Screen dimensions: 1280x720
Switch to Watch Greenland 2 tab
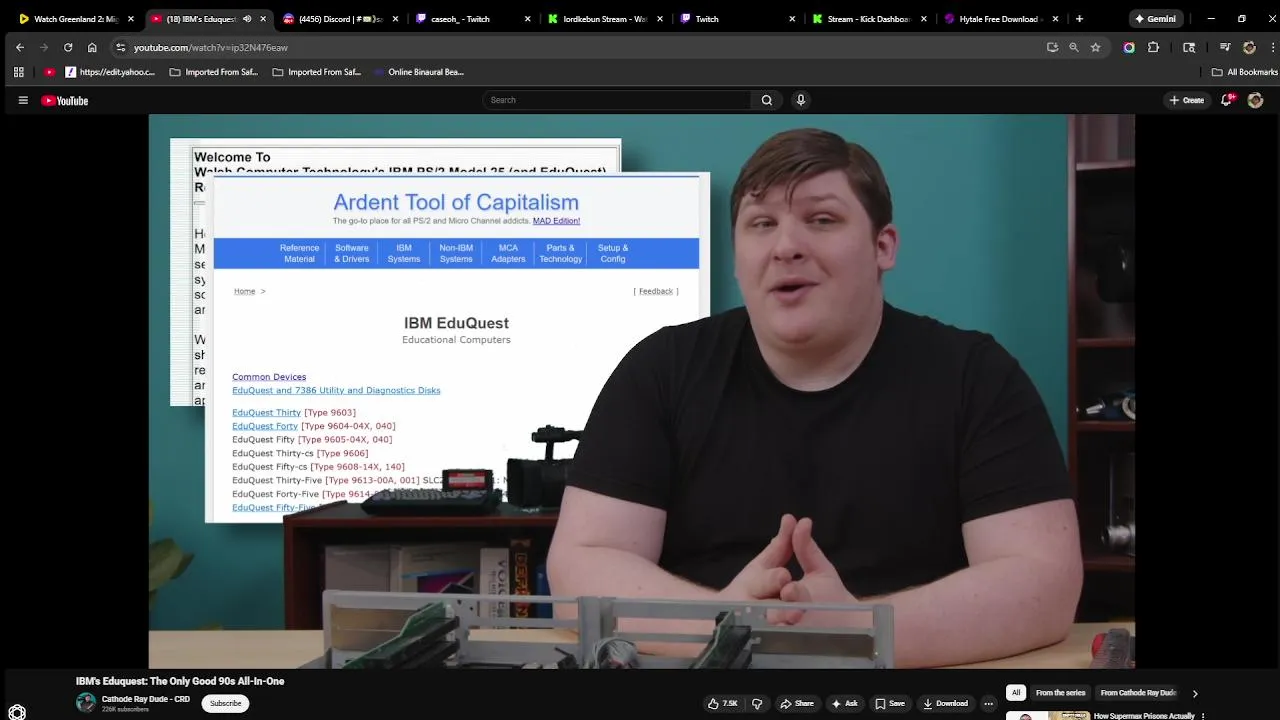click(x=77, y=18)
